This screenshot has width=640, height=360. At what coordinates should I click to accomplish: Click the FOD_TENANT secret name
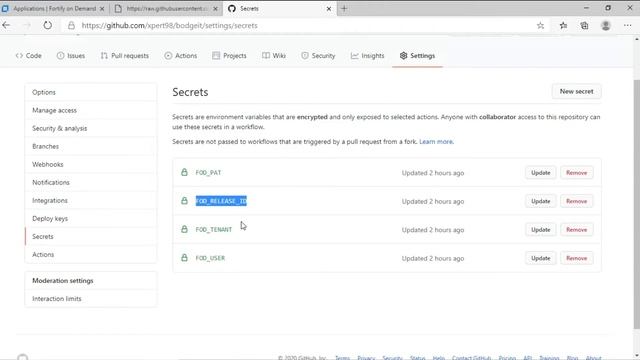(213, 230)
